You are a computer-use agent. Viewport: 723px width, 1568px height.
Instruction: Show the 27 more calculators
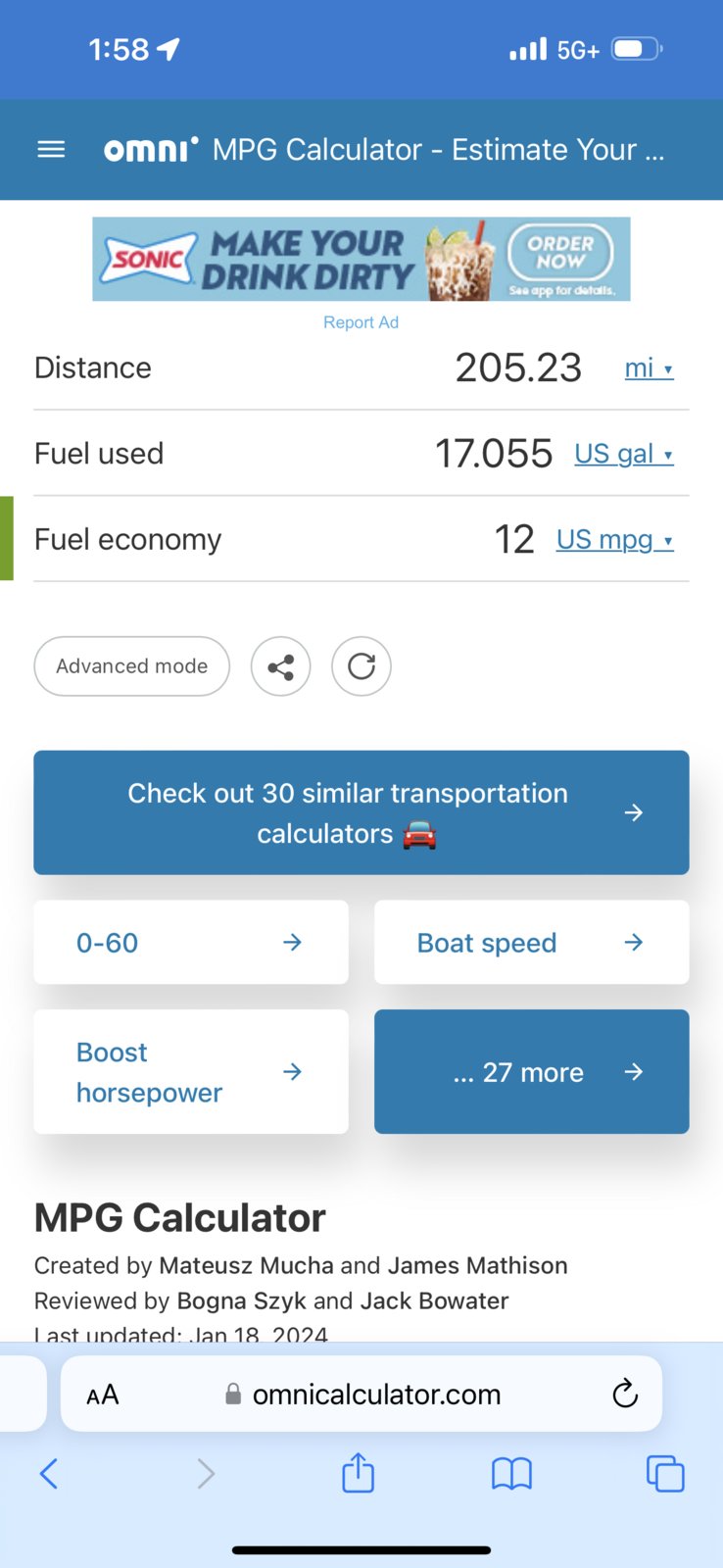click(532, 1072)
